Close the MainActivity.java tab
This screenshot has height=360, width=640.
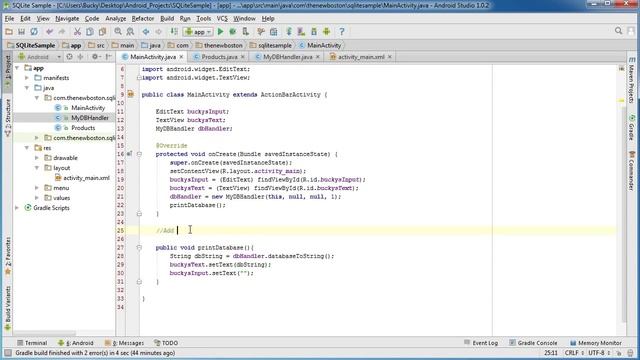pyautogui.click(x=182, y=57)
